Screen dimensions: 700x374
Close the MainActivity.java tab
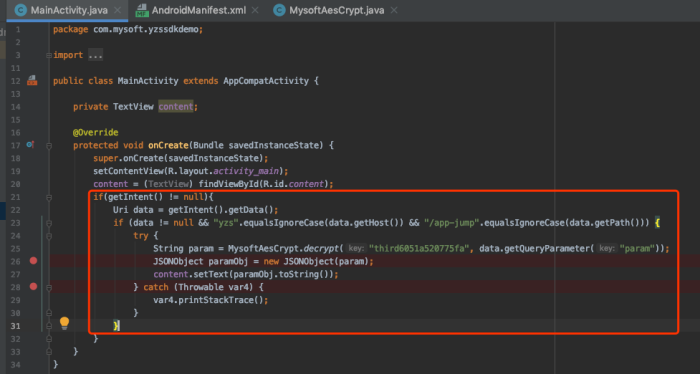pyautogui.click(x=117, y=10)
